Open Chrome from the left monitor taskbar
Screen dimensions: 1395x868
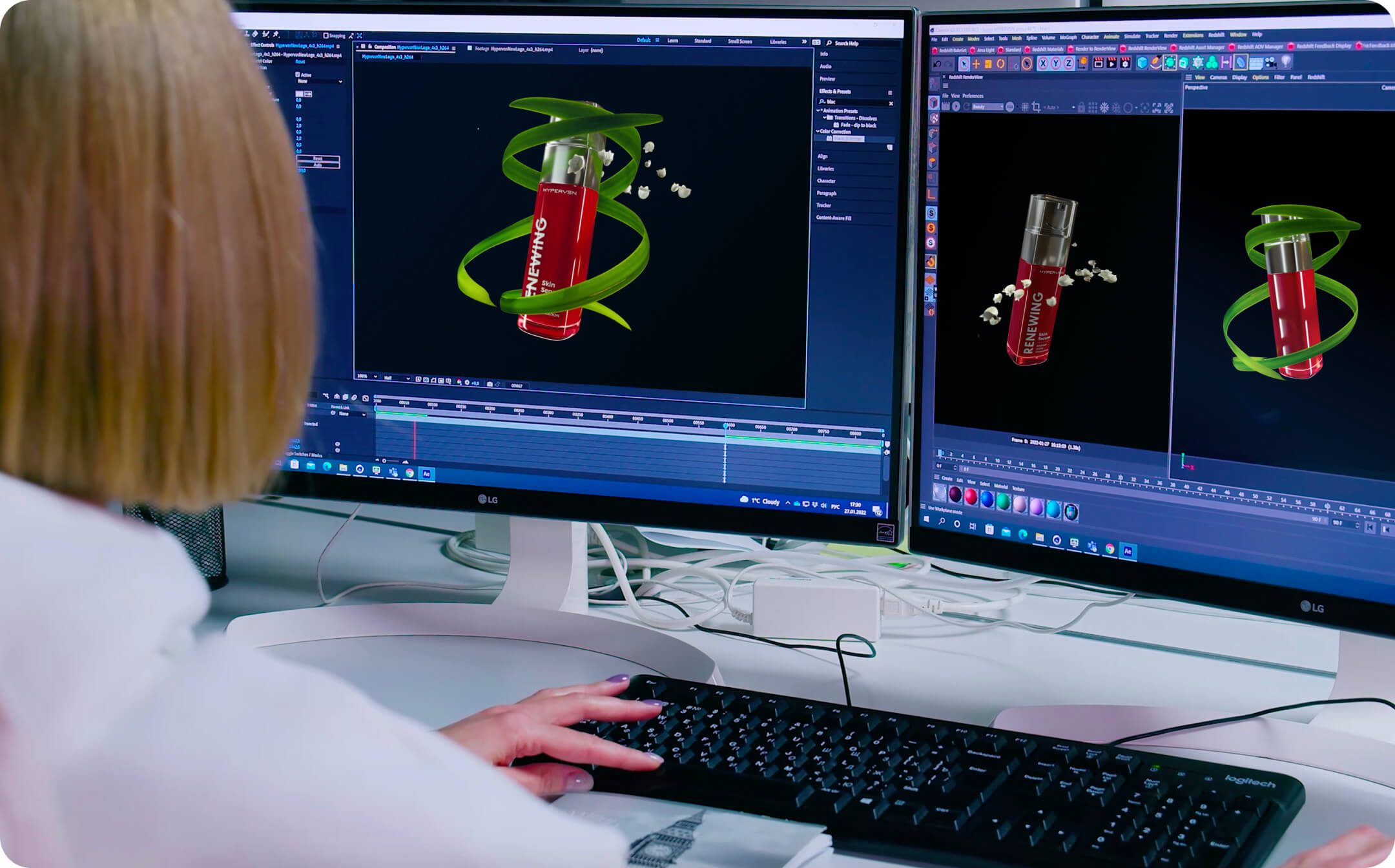point(409,473)
